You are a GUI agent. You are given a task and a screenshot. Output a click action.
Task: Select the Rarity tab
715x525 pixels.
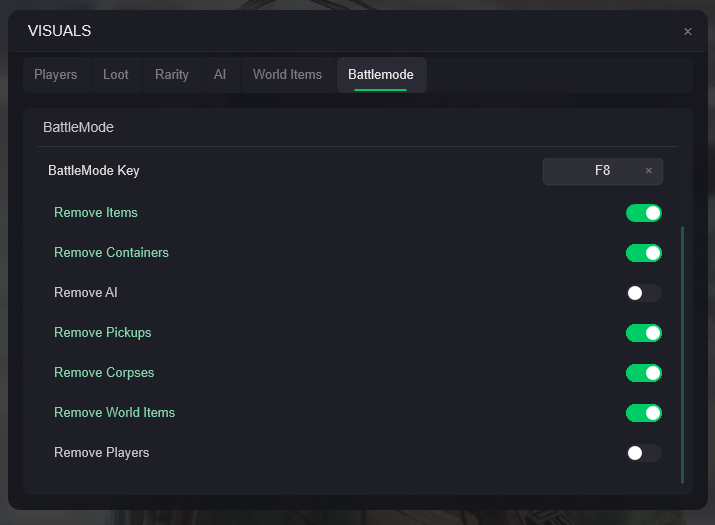tap(172, 75)
